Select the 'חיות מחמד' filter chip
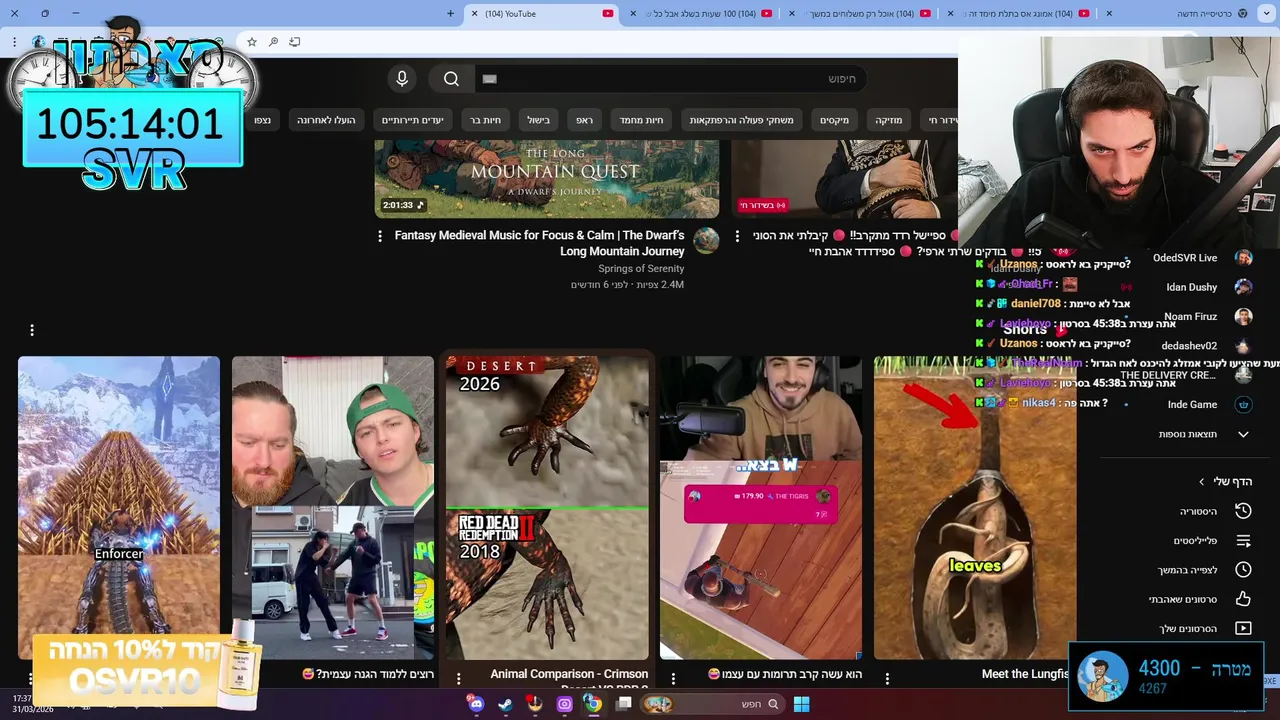Viewport: 1280px width, 720px height. click(x=641, y=120)
